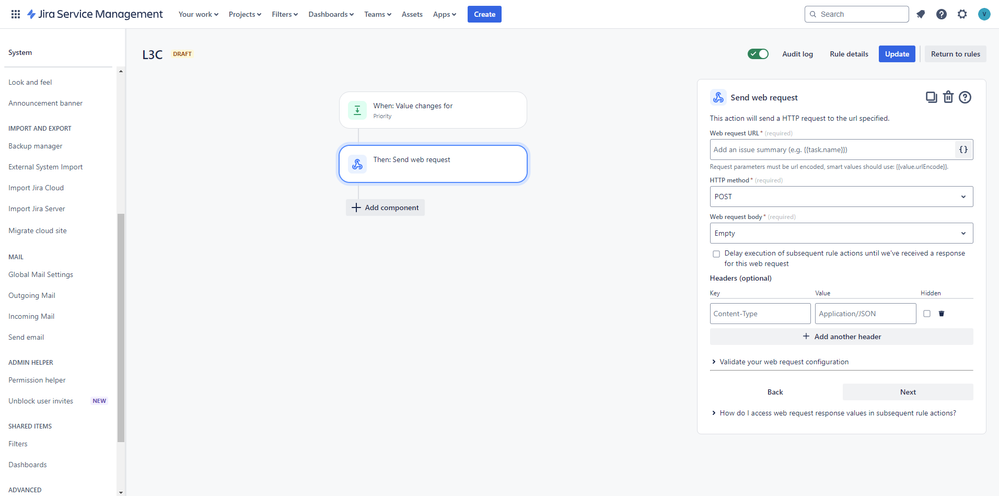Open Outgoing Mail settings
This screenshot has height=496, width=999.
[32, 295]
